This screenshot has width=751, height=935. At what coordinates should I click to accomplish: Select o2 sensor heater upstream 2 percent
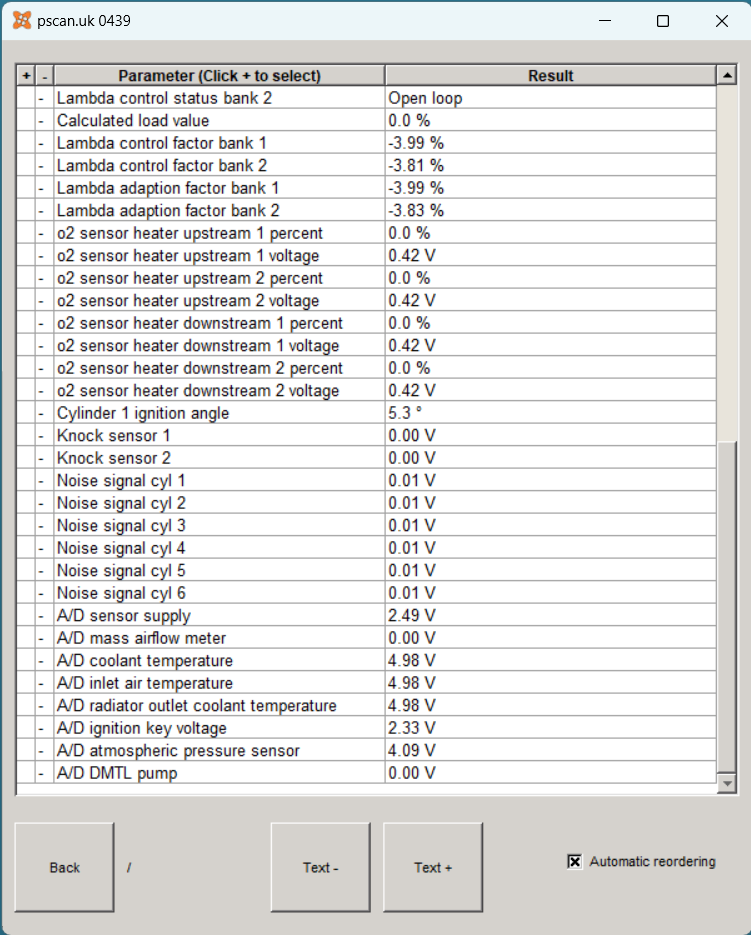[220, 278]
